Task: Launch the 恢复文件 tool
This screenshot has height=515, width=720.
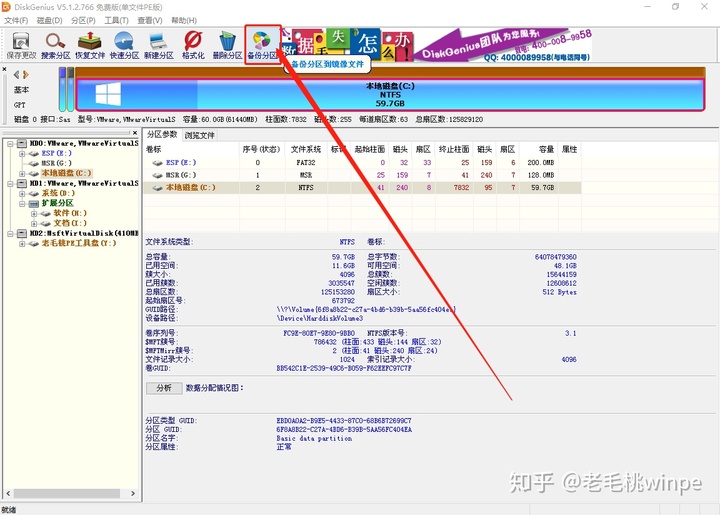Action: click(90, 46)
